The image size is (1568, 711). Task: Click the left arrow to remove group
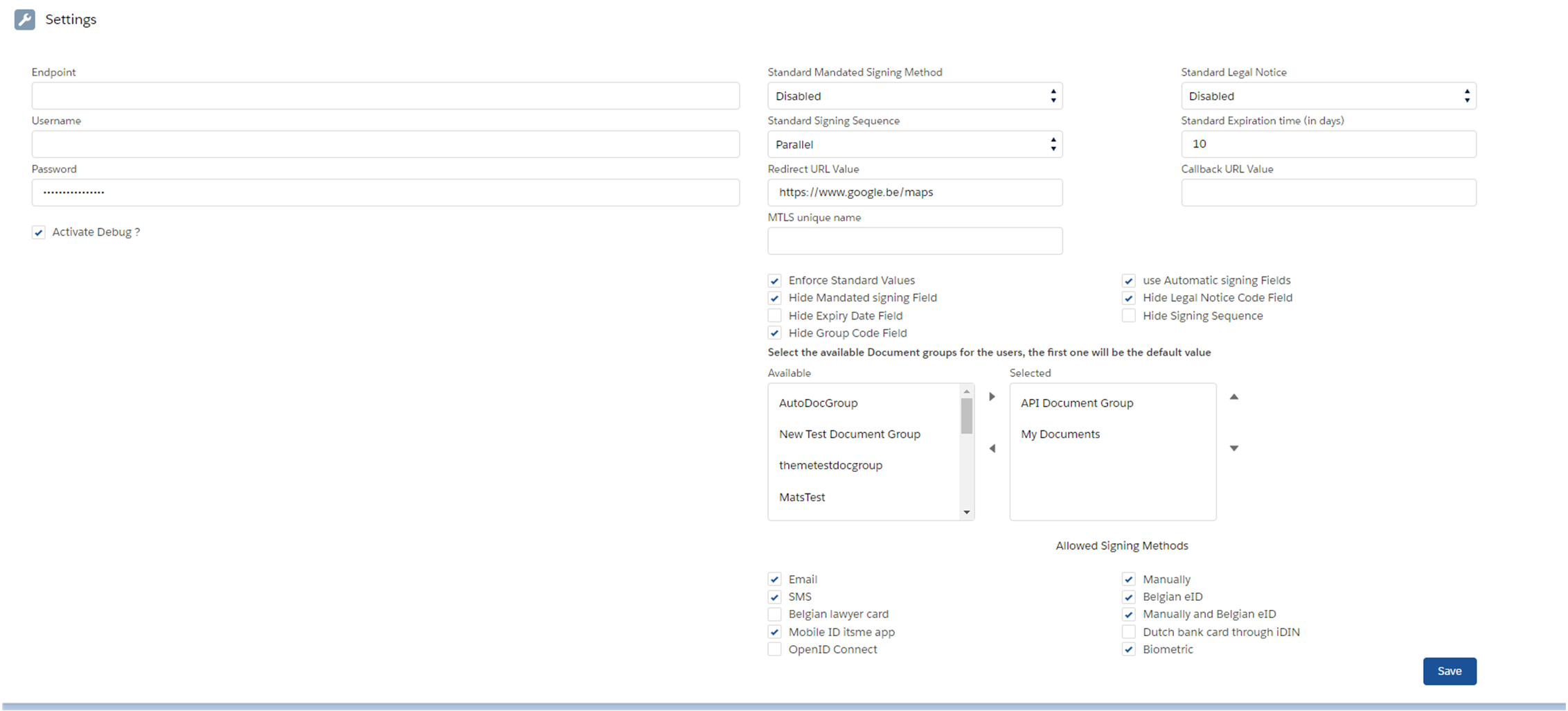click(x=992, y=448)
